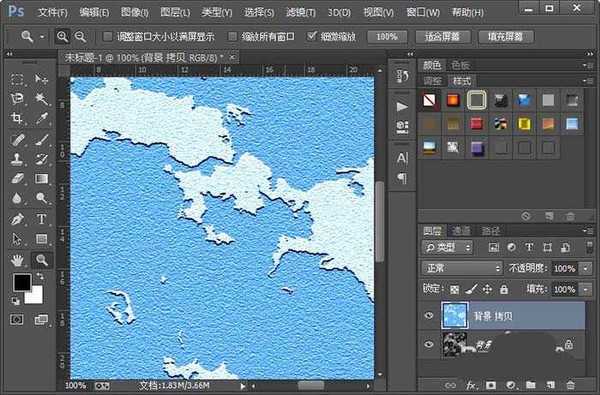The image size is (600, 395).
Task: Select the Horizontal Type tool
Action: [x=41, y=219]
